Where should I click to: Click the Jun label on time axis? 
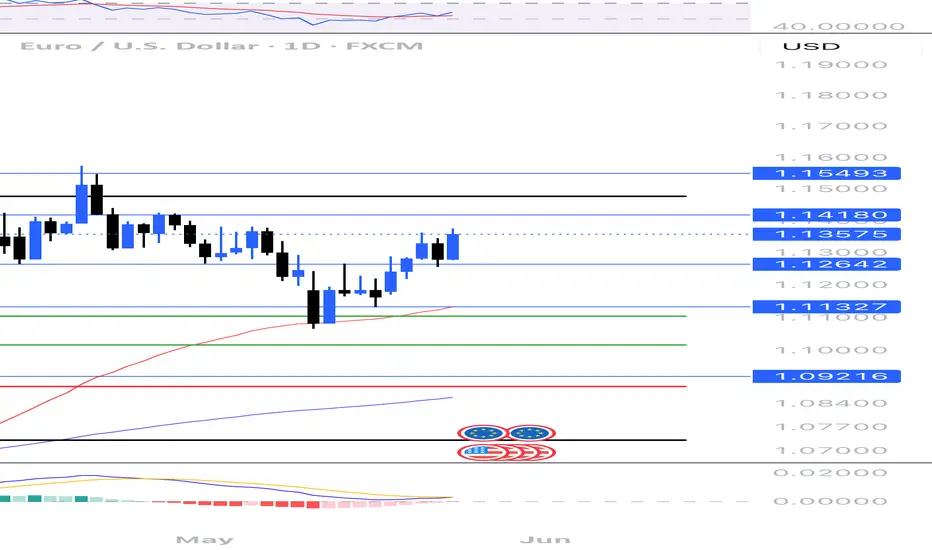[x=545, y=540]
